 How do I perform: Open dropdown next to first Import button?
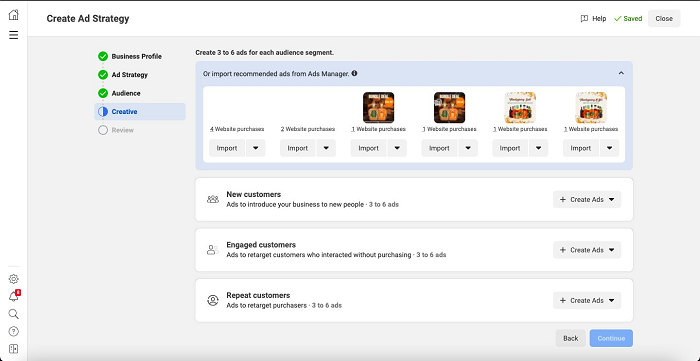[x=255, y=148]
